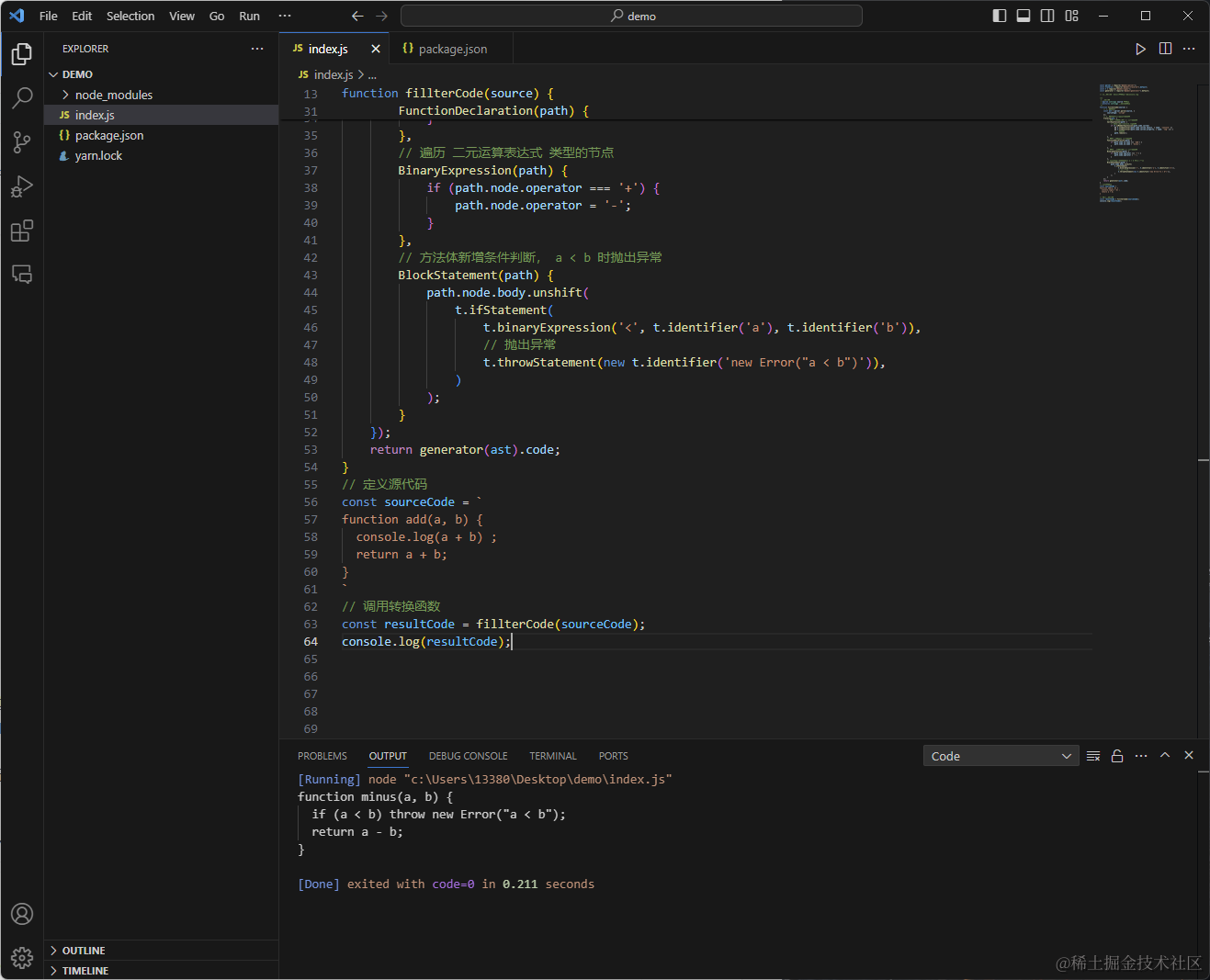Click the editor minimap preview
The image size is (1210, 980).
tap(1137, 144)
